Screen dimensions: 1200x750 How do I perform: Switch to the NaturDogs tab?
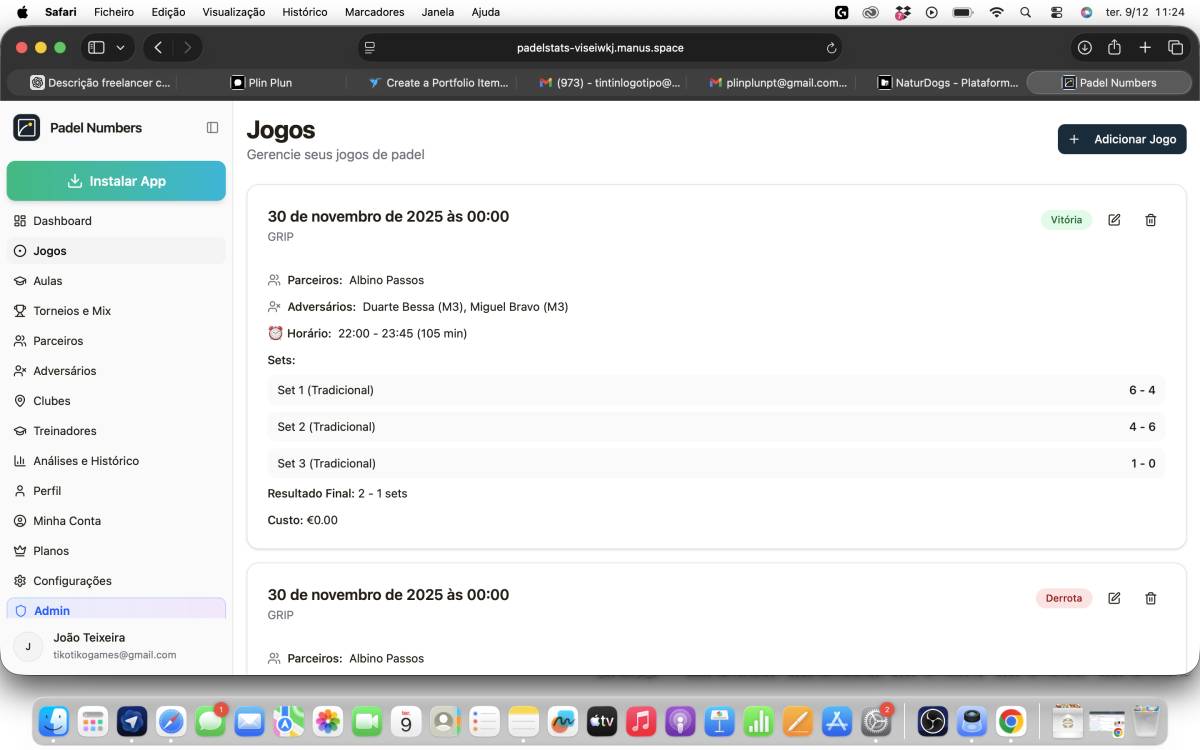[x=946, y=83]
